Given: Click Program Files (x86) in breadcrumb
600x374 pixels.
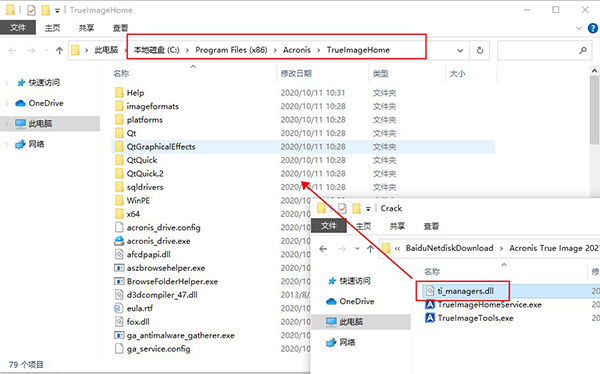Looking at the screenshot, I should [x=231, y=50].
